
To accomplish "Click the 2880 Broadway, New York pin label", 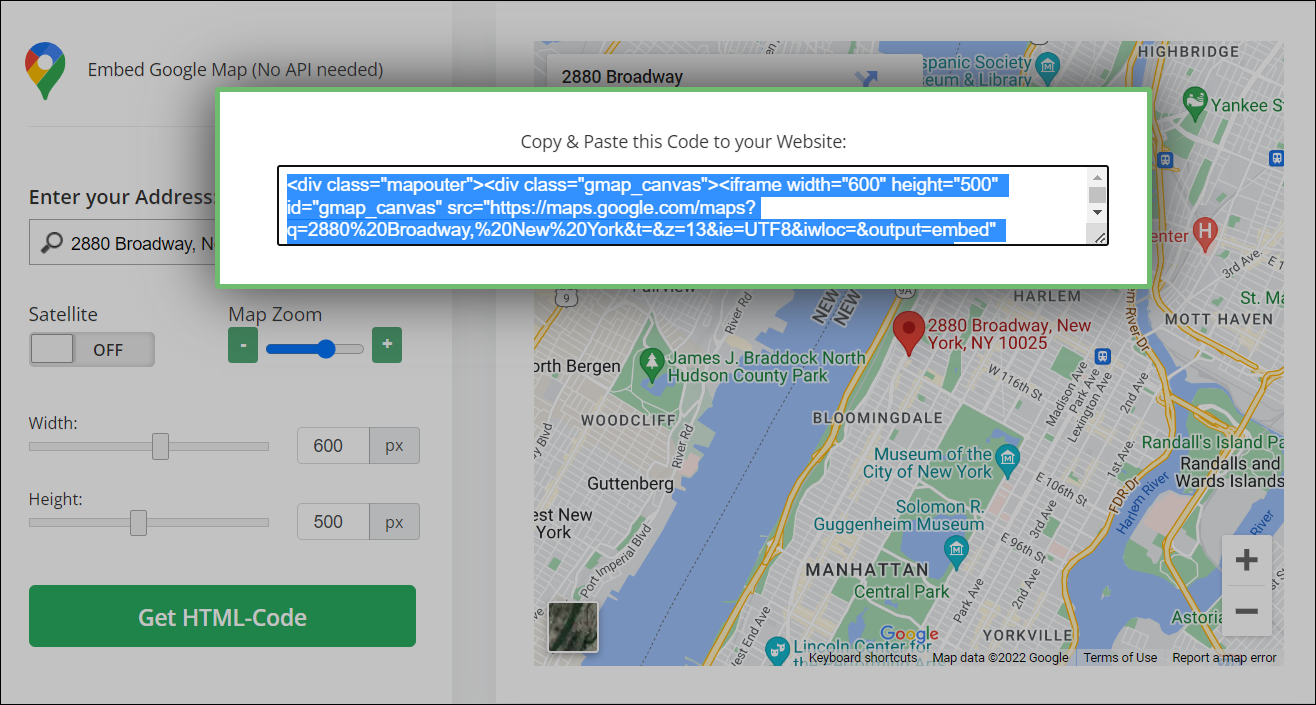I will [1009, 334].
